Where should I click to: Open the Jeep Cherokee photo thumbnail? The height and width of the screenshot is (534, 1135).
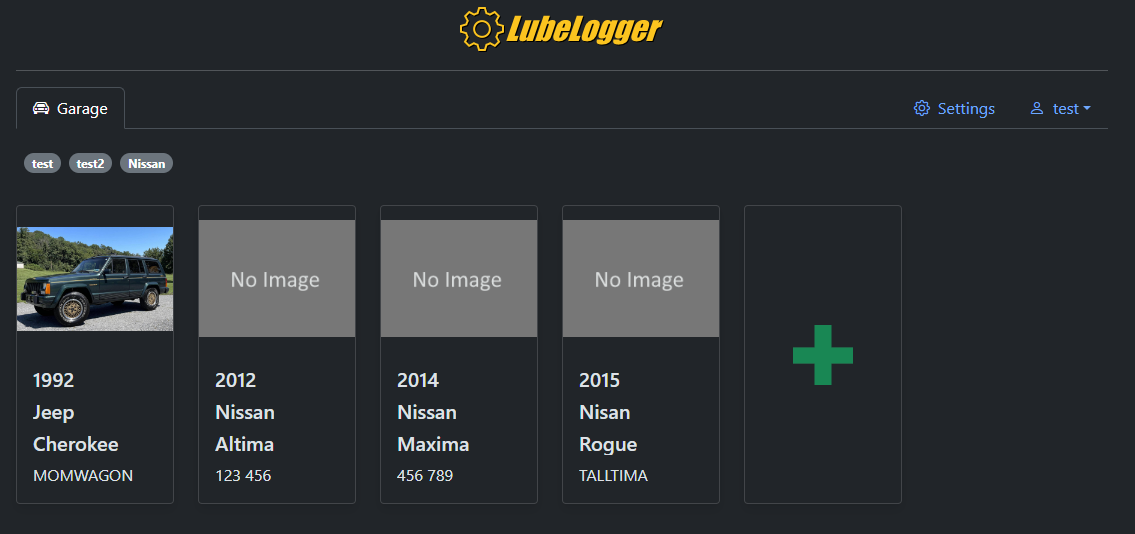[x=95, y=278]
